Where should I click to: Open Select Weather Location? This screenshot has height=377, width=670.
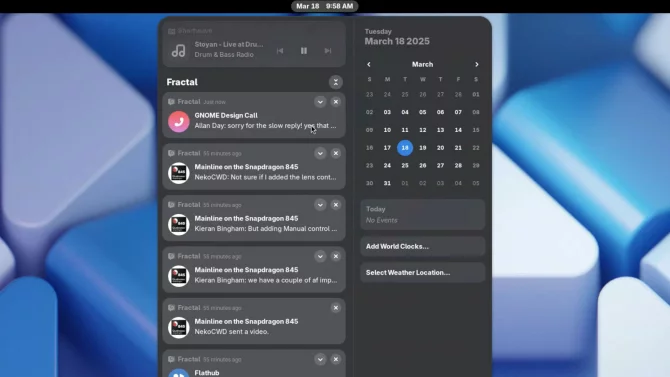423,273
